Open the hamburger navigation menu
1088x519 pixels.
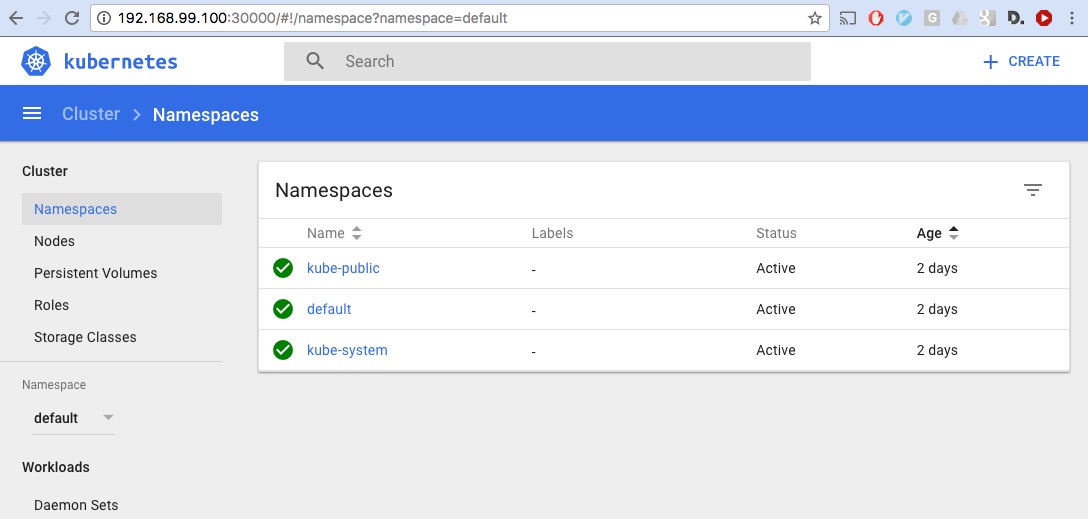tap(32, 114)
